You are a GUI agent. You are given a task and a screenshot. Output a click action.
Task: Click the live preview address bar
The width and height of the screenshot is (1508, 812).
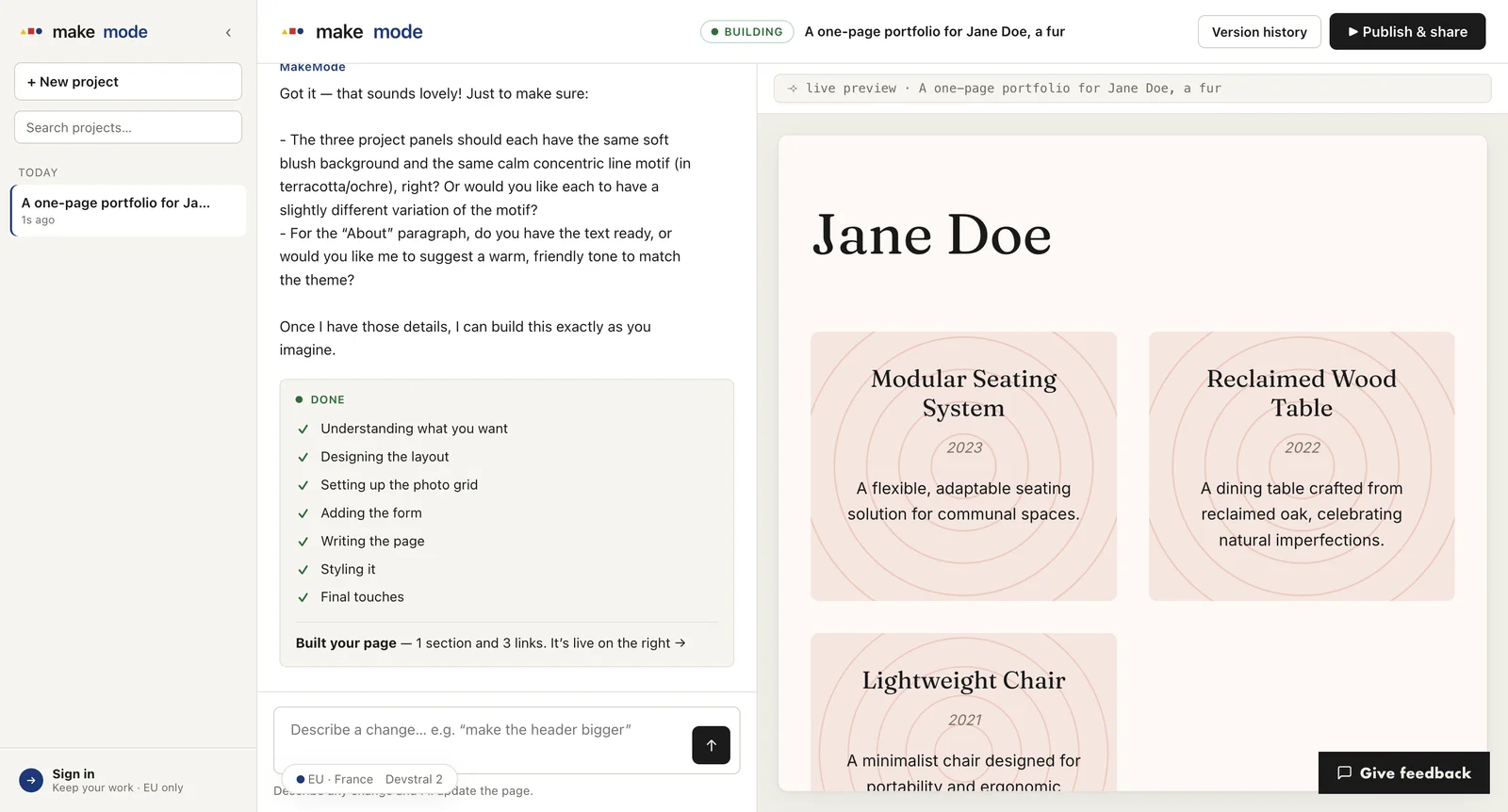[1132, 89]
